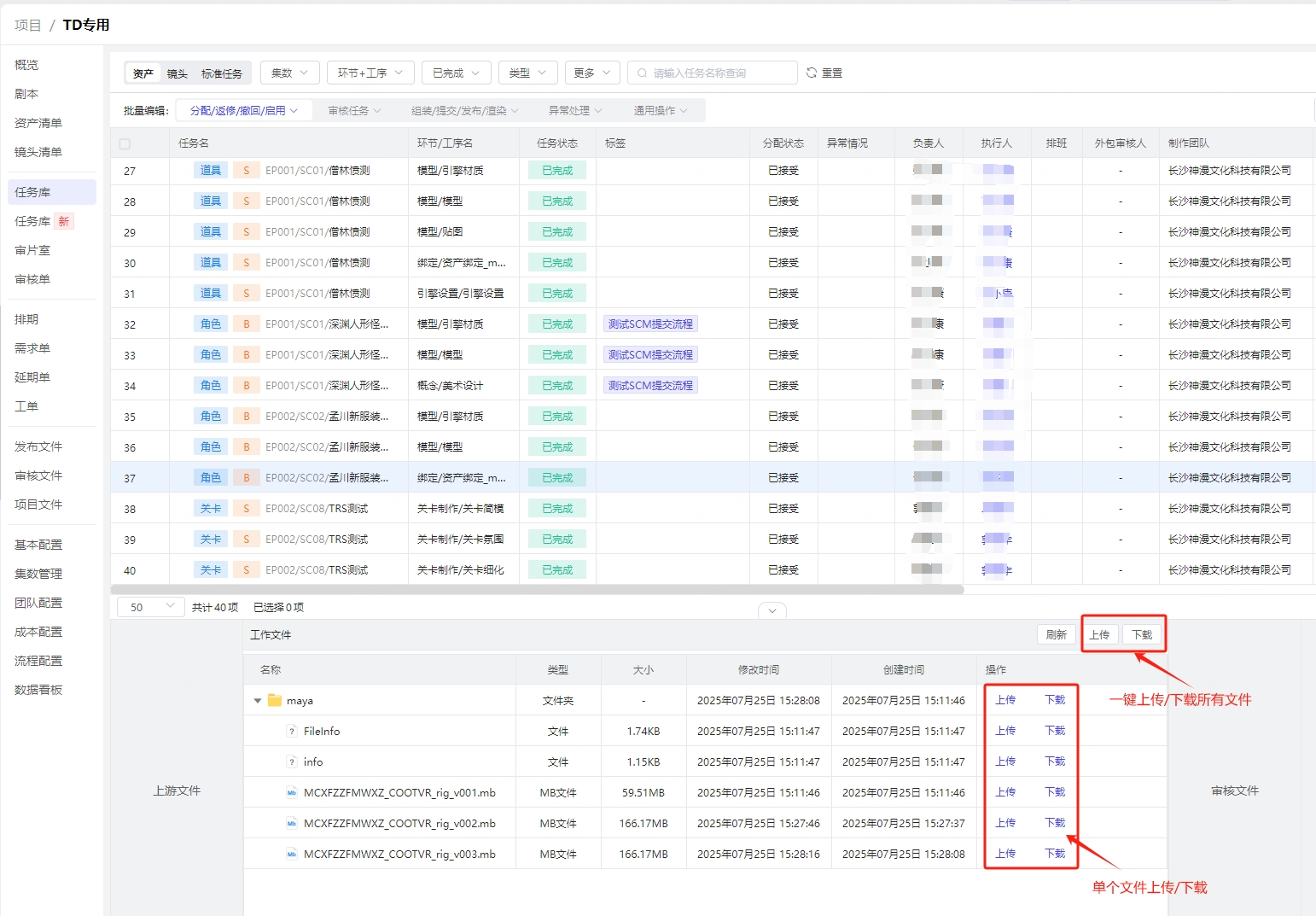1316x916 pixels.
Task: Click the collapse chevron above the work files panel
Action: tap(772, 610)
